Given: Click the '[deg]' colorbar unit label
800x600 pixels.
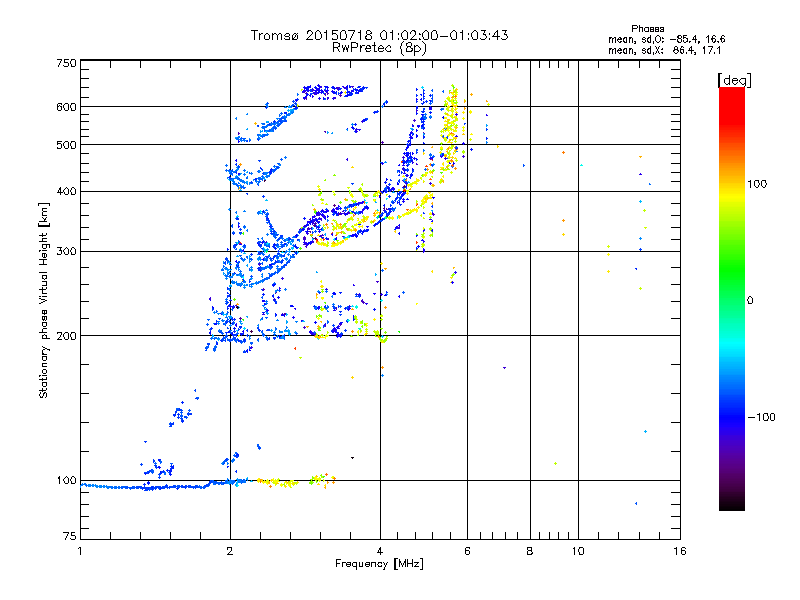Looking at the screenshot, I should [x=734, y=80].
